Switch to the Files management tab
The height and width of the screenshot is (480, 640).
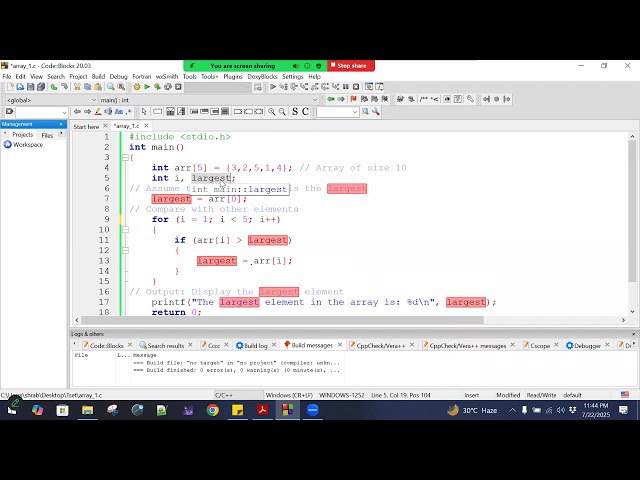pyautogui.click(x=47, y=135)
